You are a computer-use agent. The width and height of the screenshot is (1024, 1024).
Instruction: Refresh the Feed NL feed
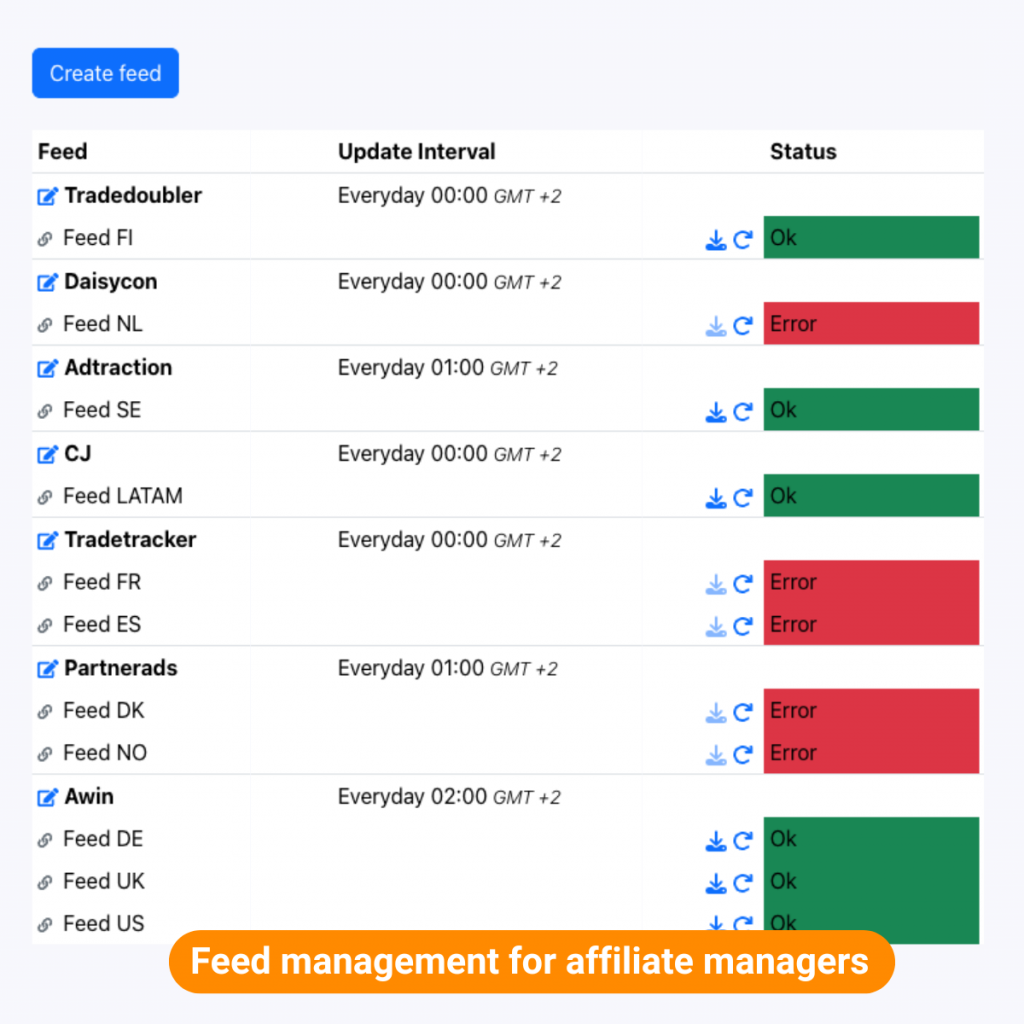point(743,326)
